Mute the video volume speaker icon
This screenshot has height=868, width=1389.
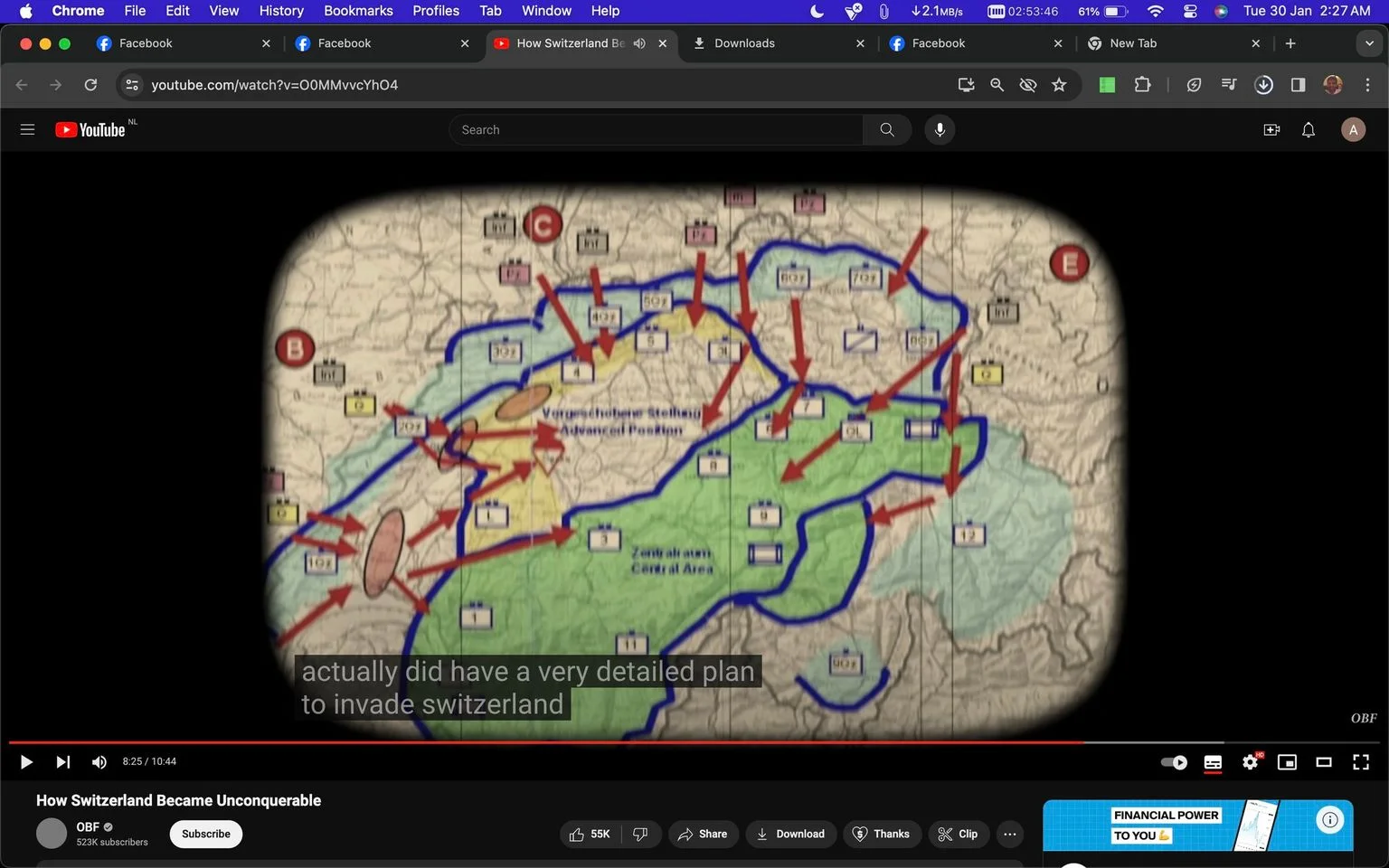click(x=99, y=762)
